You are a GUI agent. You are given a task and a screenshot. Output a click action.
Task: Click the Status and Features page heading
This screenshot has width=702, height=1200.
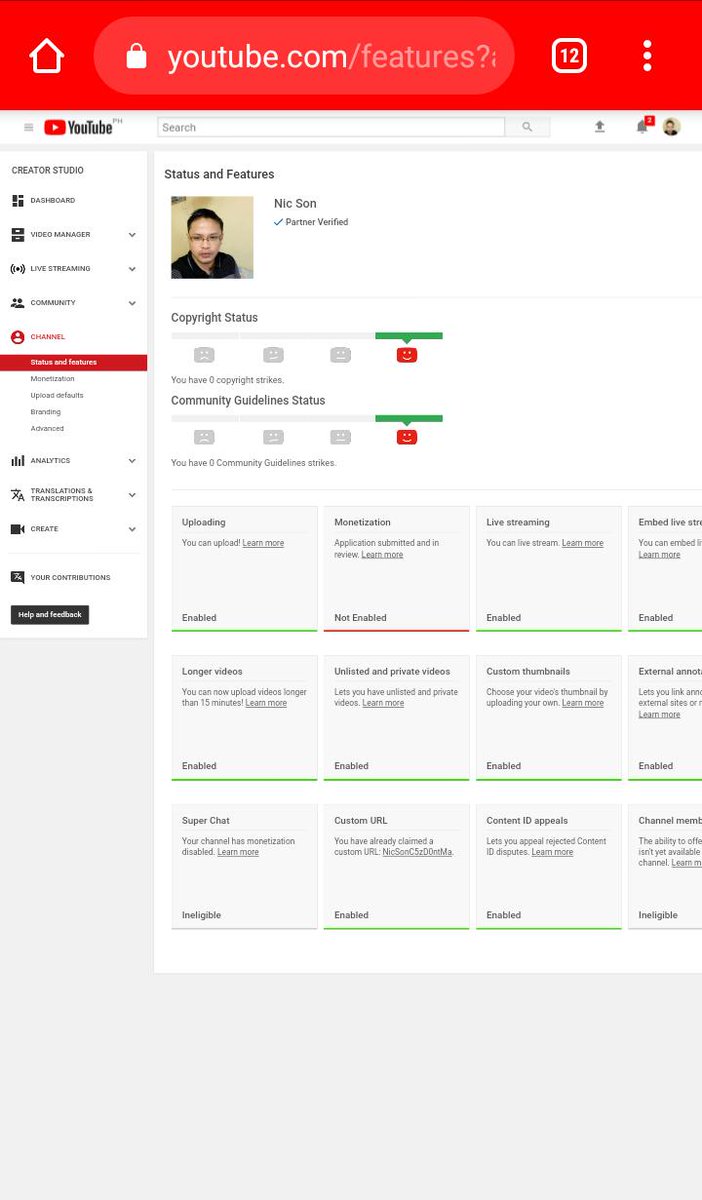219,174
